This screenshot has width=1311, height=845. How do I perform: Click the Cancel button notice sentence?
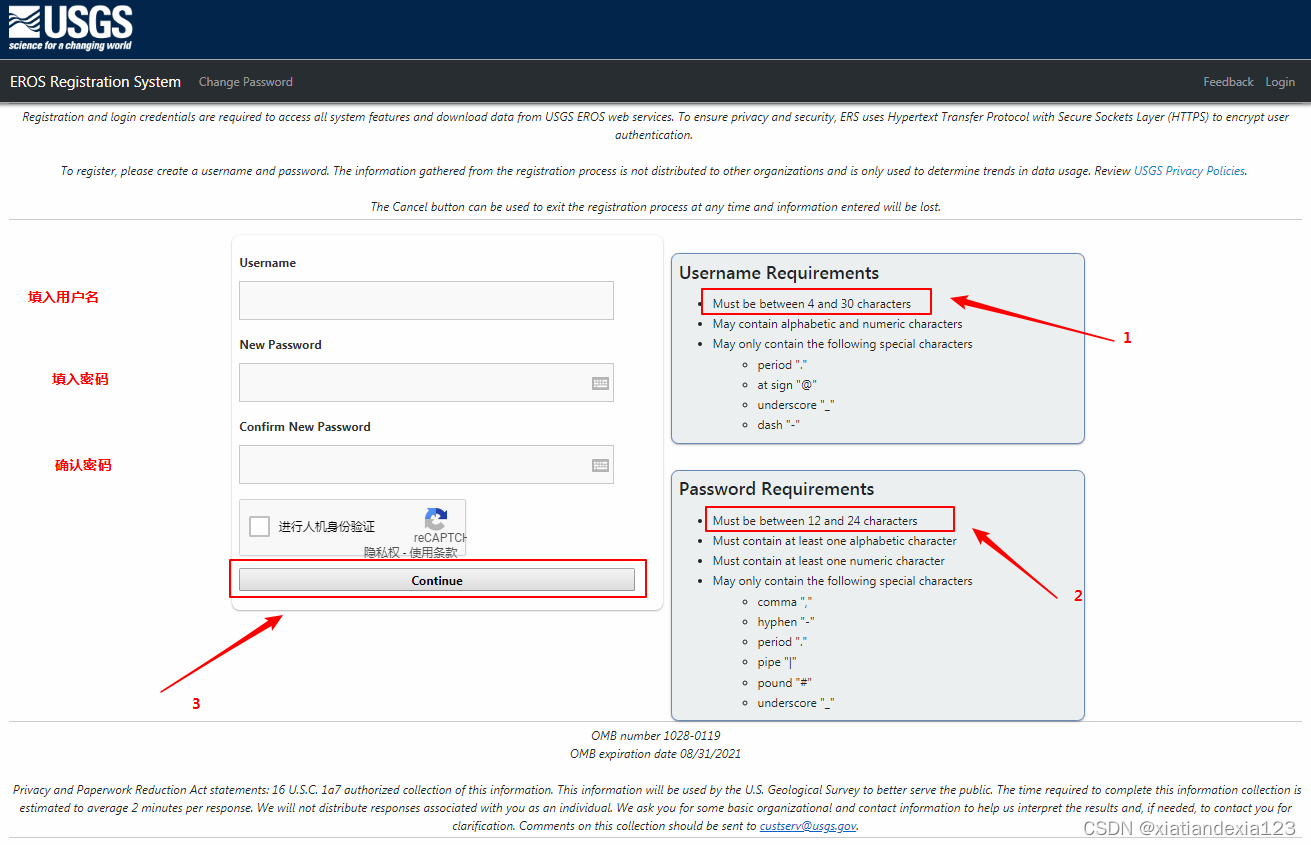pyautogui.click(x=656, y=207)
